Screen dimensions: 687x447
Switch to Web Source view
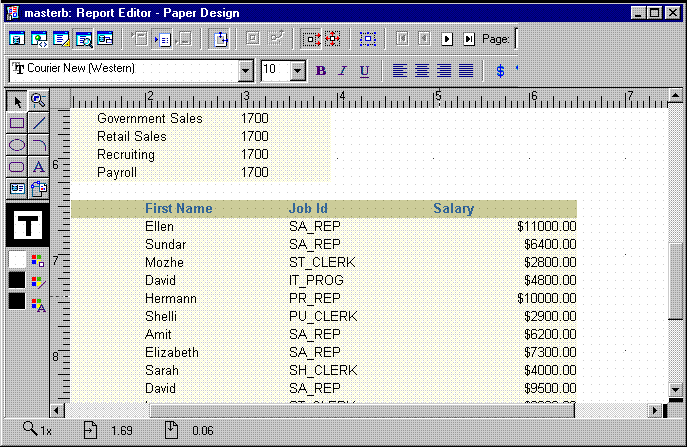click(x=39, y=39)
